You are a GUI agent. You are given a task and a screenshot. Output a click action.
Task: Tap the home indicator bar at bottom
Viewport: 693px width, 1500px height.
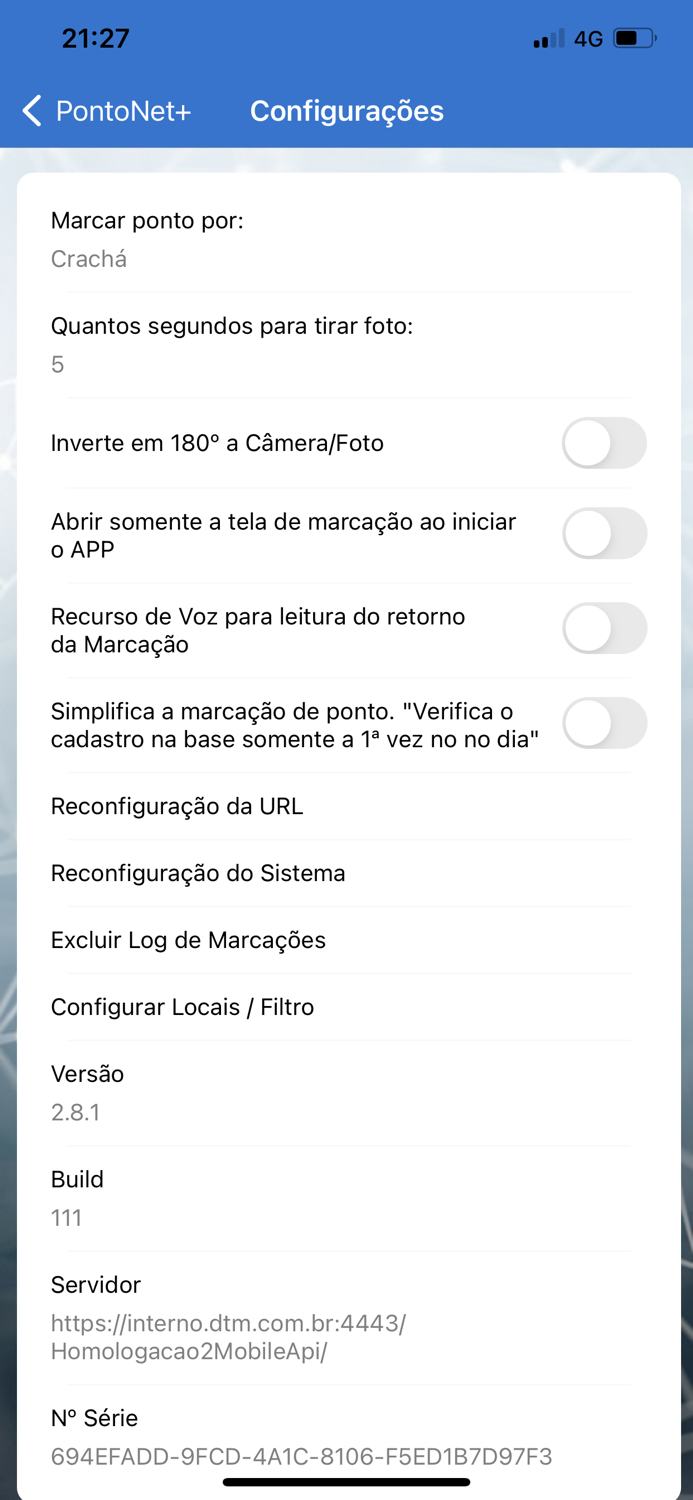[x=346, y=1480]
